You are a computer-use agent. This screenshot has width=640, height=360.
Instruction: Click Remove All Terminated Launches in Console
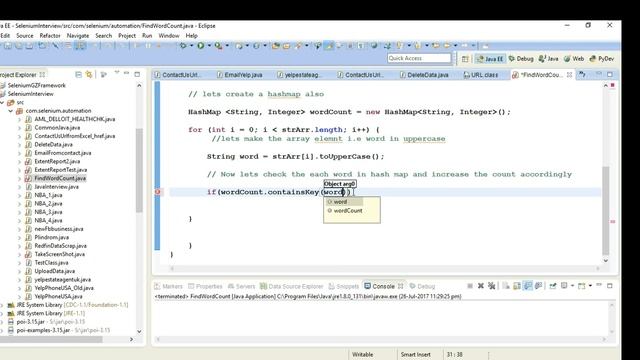point(492,286)
